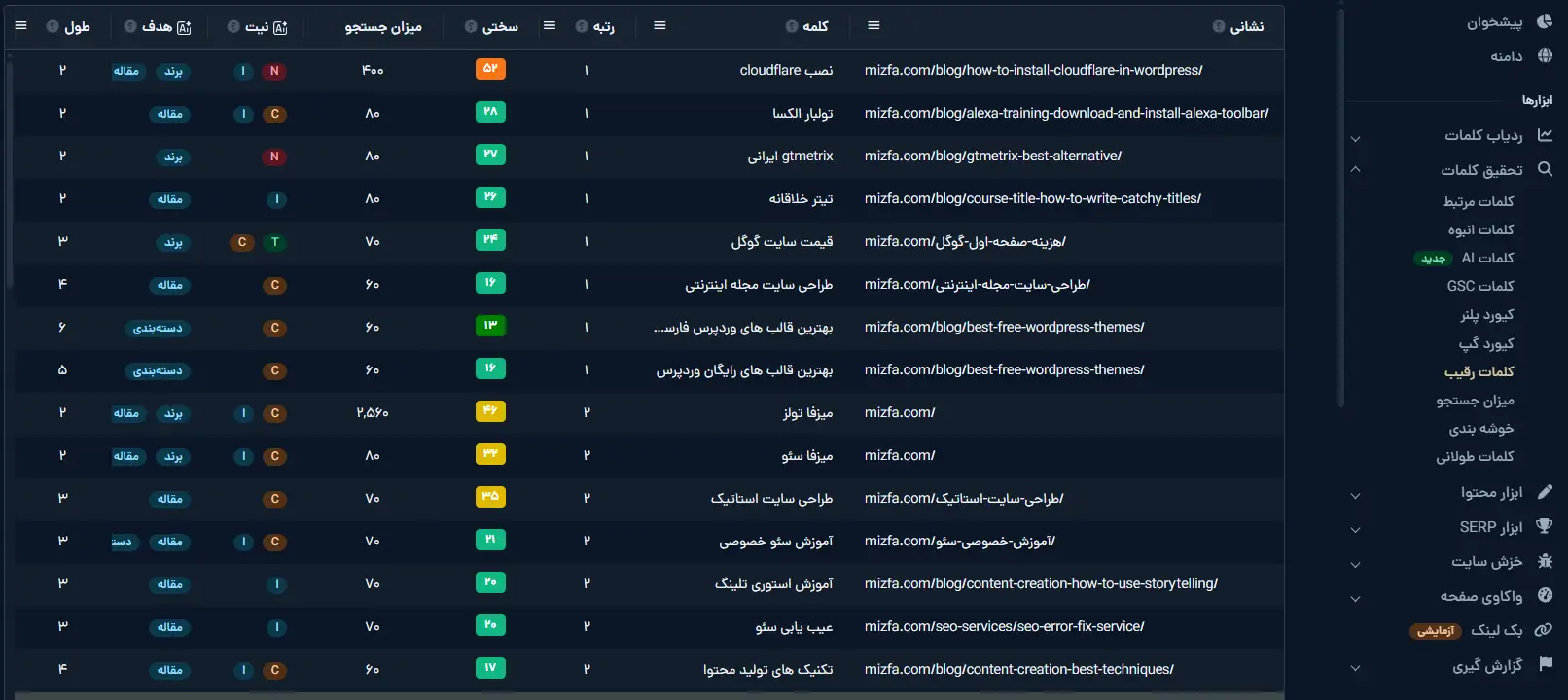Select کلمات رقیب in the sidebar
The image size is (1568, 700).
(x=1479, y=371)
